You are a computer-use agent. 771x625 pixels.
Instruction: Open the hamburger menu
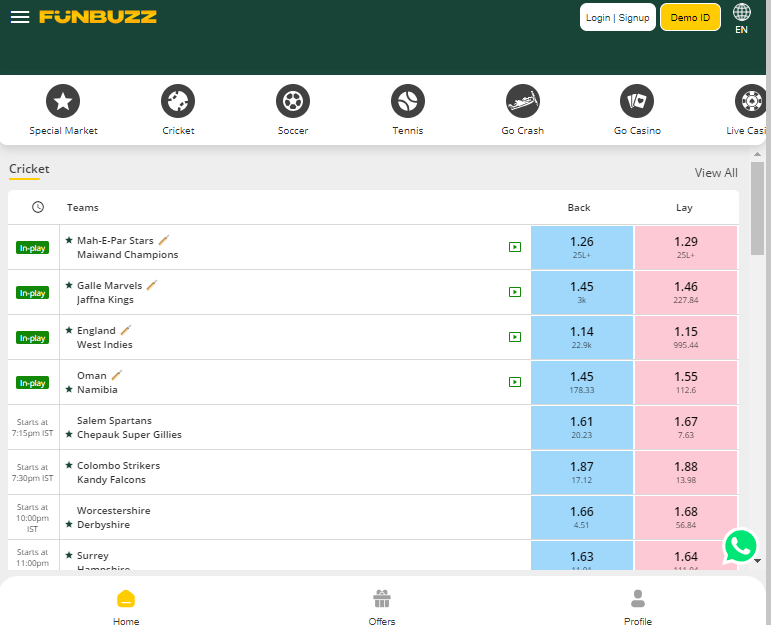click(x=20, y=17)
